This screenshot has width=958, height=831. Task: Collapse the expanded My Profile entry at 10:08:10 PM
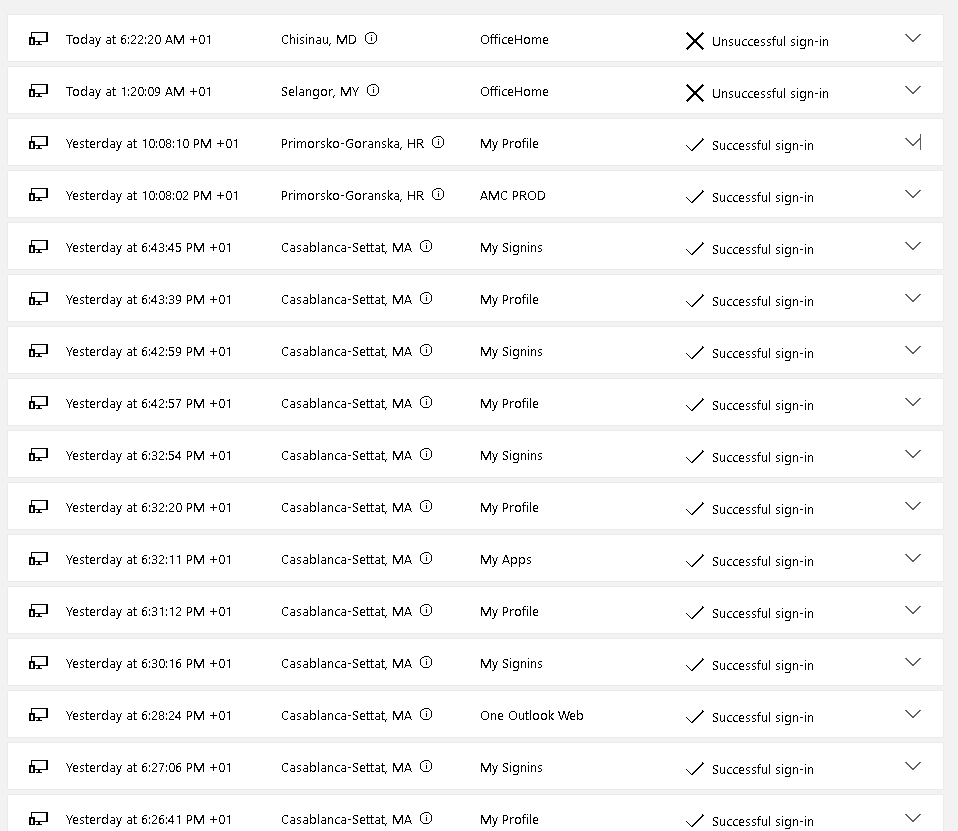coord(912,141)
